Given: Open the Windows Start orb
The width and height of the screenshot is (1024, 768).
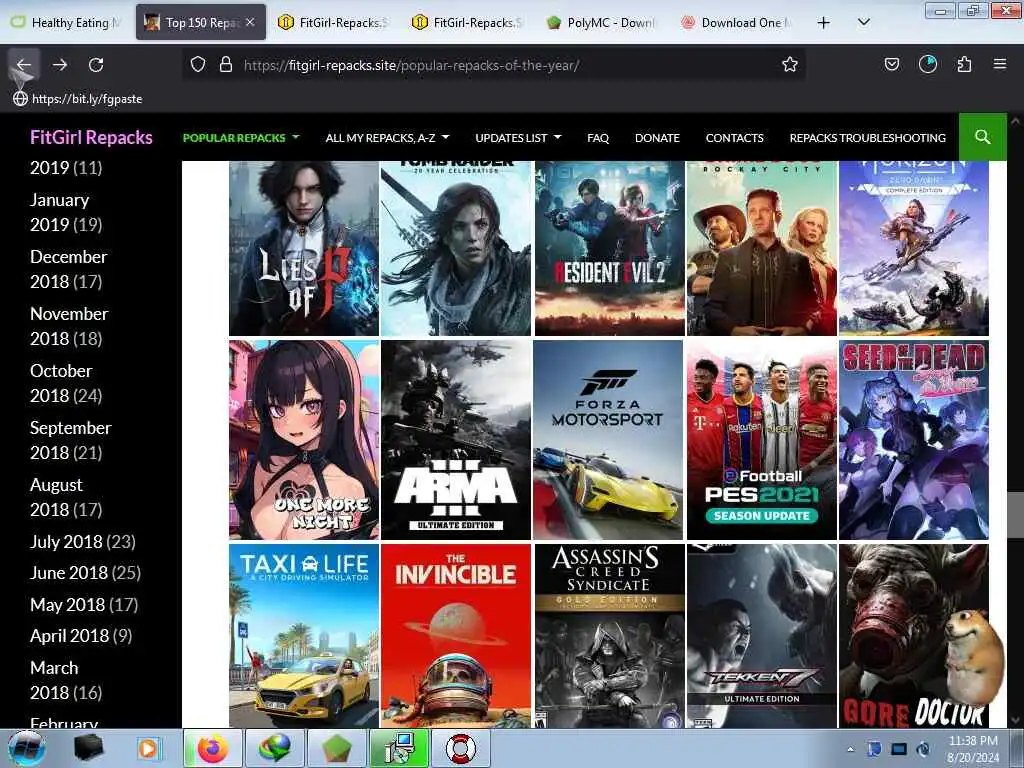Looking at the screenshot, I should 27,748.
